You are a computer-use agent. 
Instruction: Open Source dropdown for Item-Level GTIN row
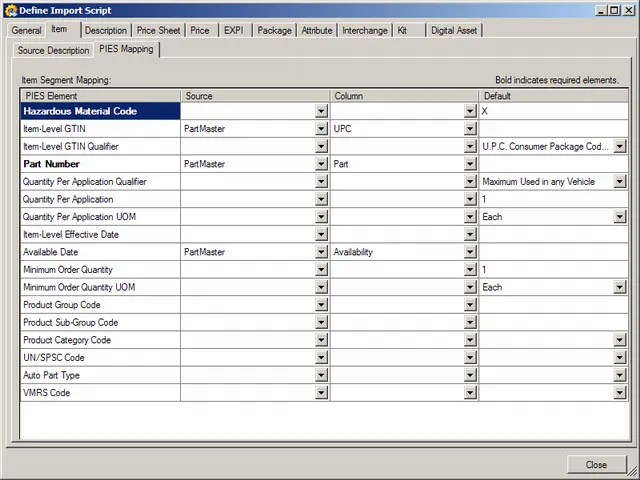click(321, 129)
